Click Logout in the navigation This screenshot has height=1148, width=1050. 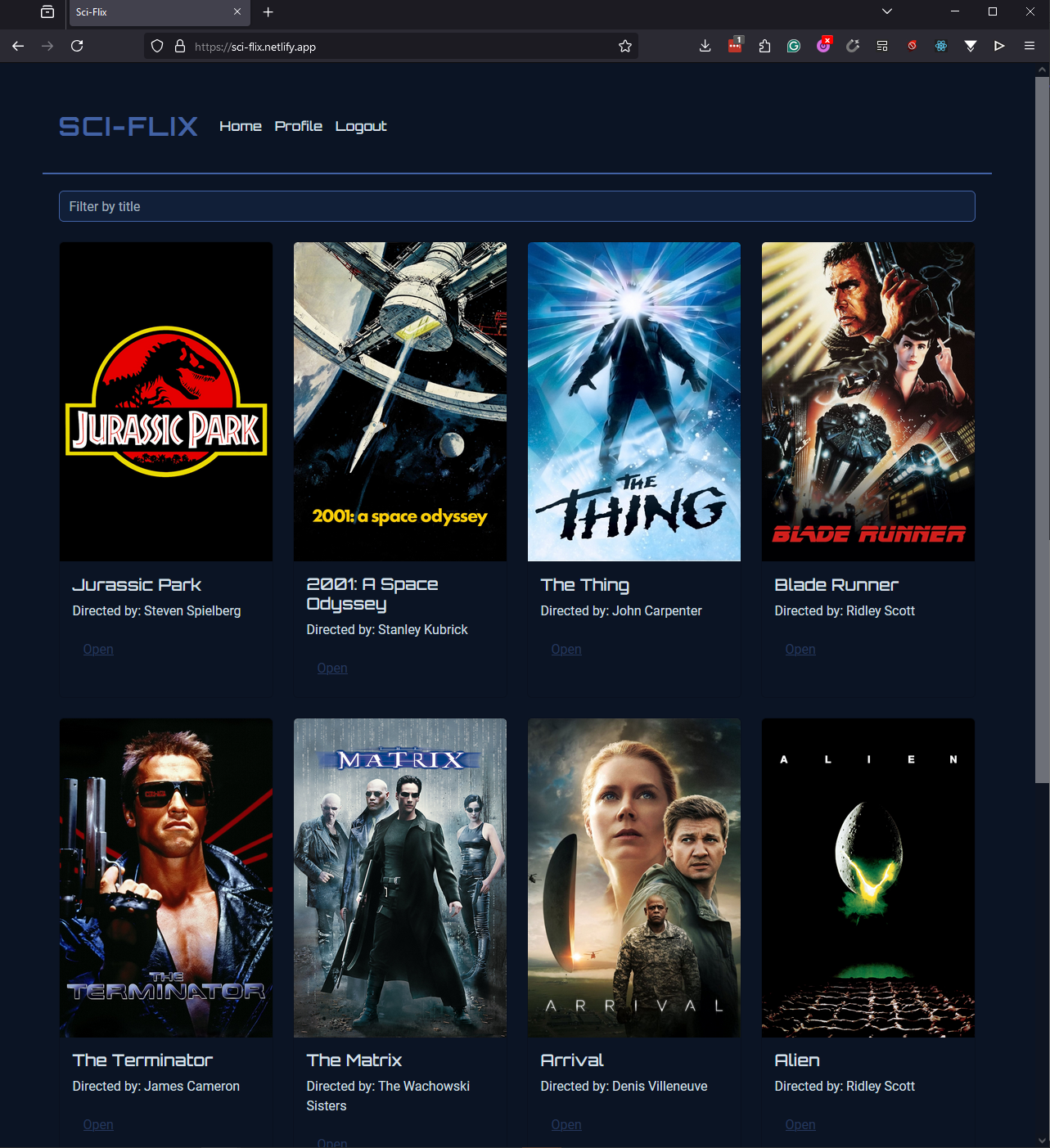pos(360,126)
